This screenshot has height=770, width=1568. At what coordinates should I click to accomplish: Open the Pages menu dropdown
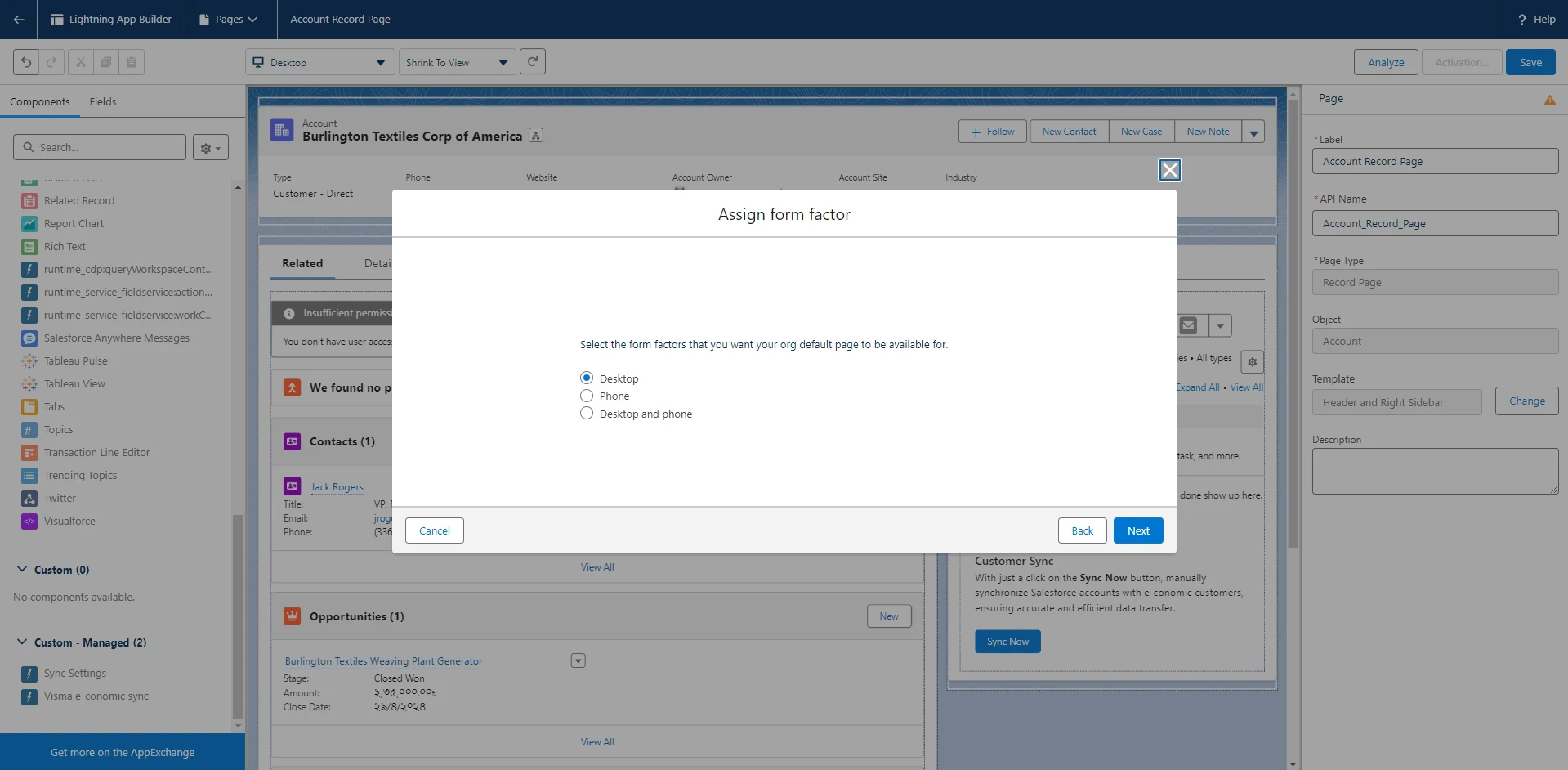(x=229, y=20)
